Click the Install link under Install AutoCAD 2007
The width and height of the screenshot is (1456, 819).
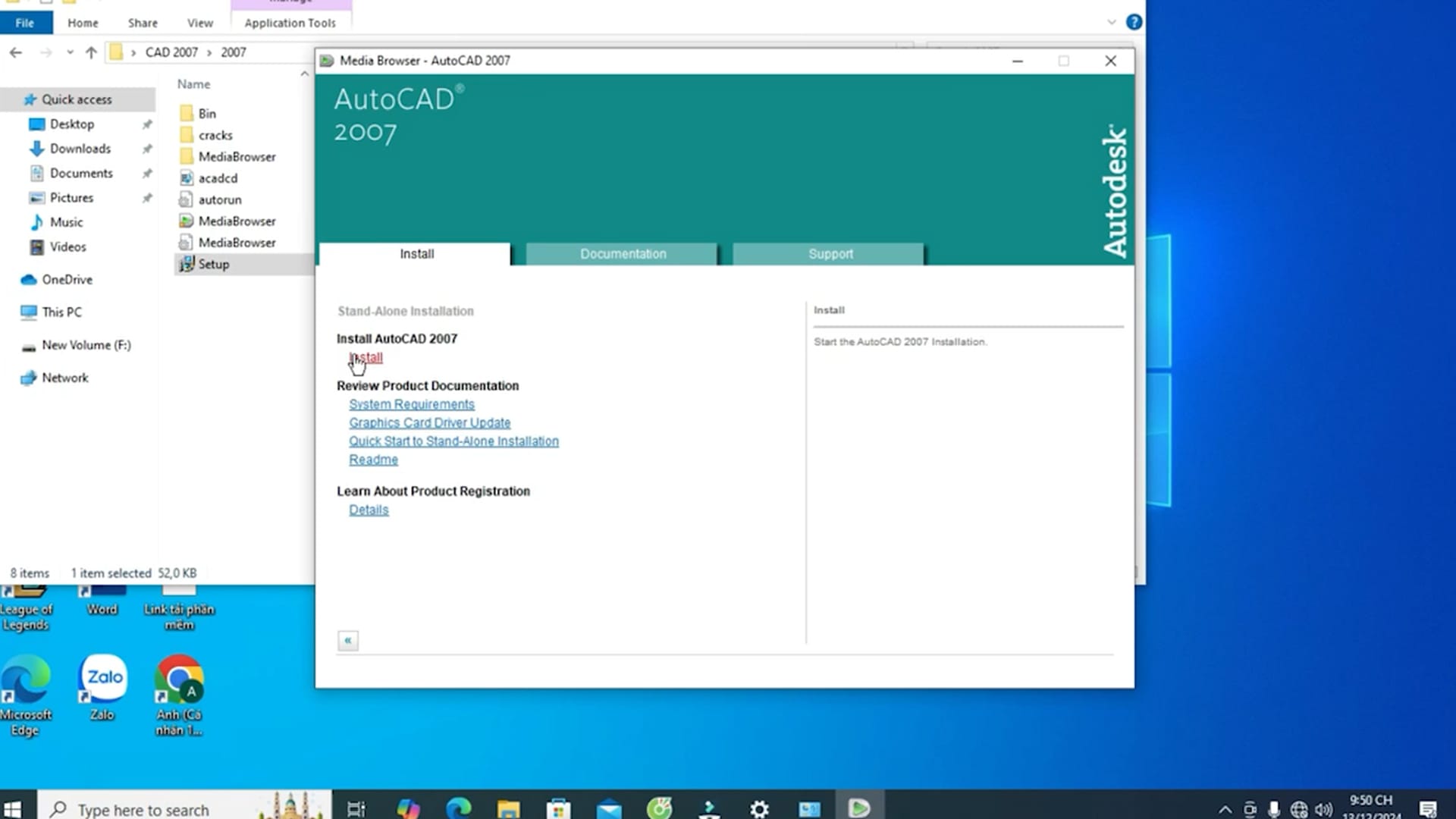coord(366,357)
